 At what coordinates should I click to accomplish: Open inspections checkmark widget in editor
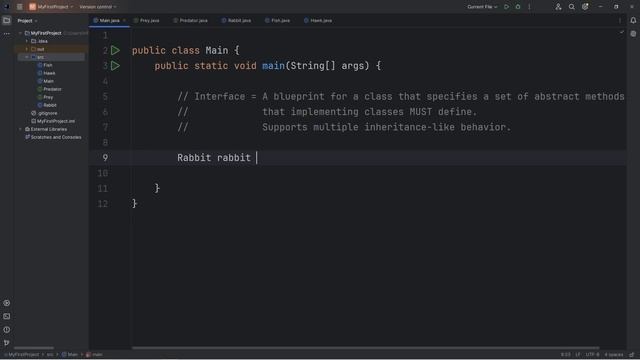(622, 32)
